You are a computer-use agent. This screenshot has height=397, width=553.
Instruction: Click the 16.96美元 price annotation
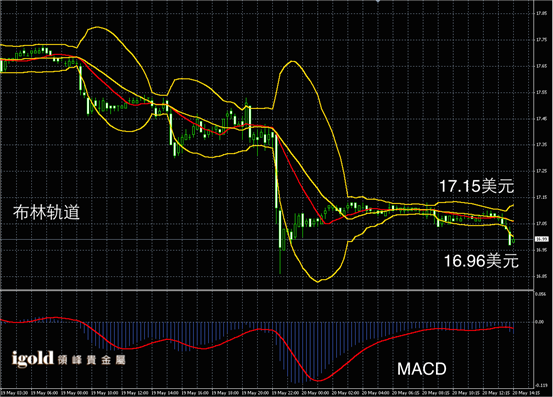[481, 261]
